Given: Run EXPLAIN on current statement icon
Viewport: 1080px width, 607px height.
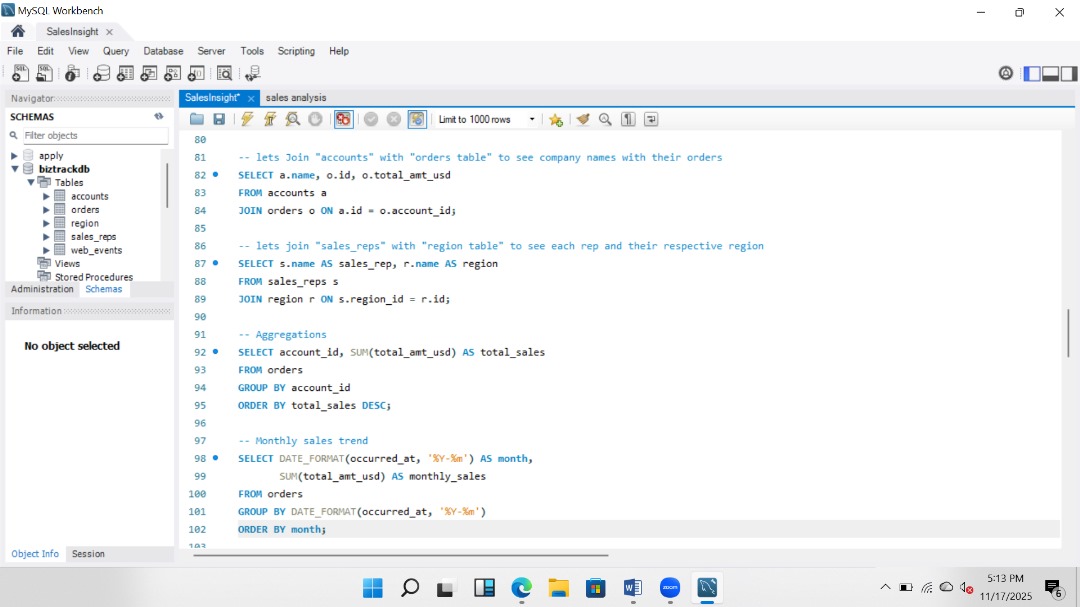Looking at the screenshot, I should click(x=293, y=119).
